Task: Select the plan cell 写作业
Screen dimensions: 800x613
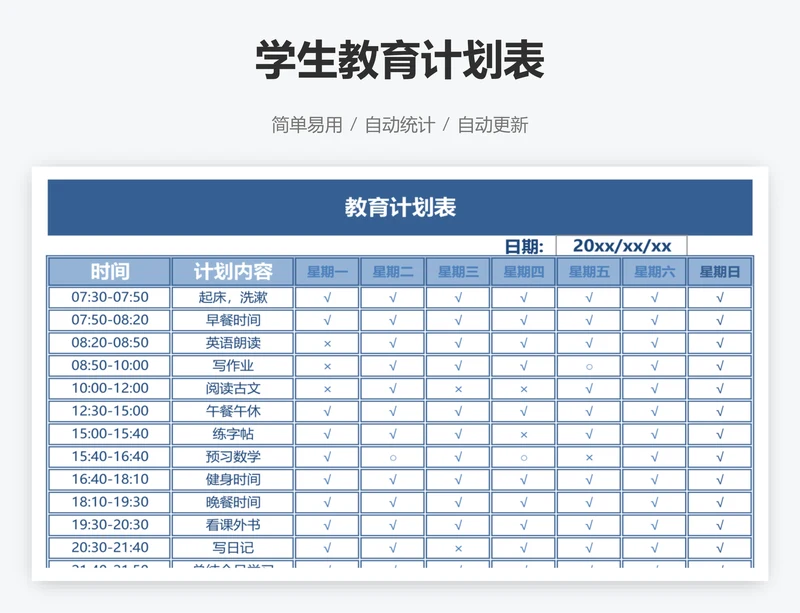Action: click(233, 365)
